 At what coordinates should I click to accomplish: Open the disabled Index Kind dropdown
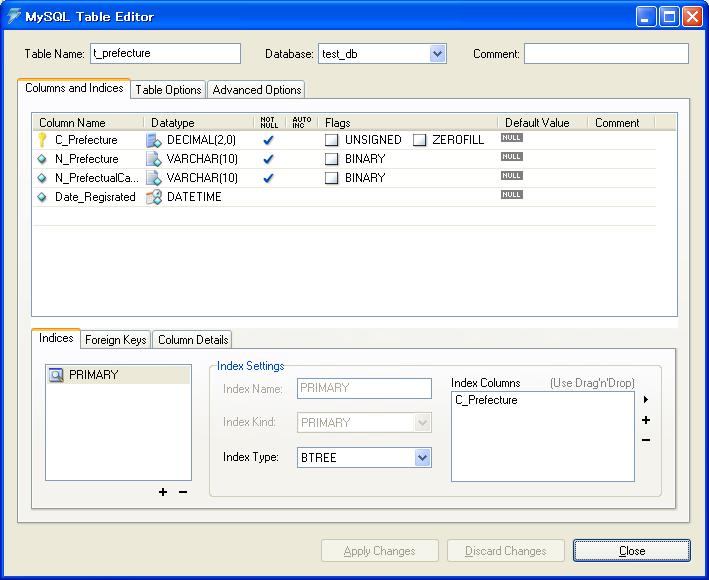click(x=422, y=423)
